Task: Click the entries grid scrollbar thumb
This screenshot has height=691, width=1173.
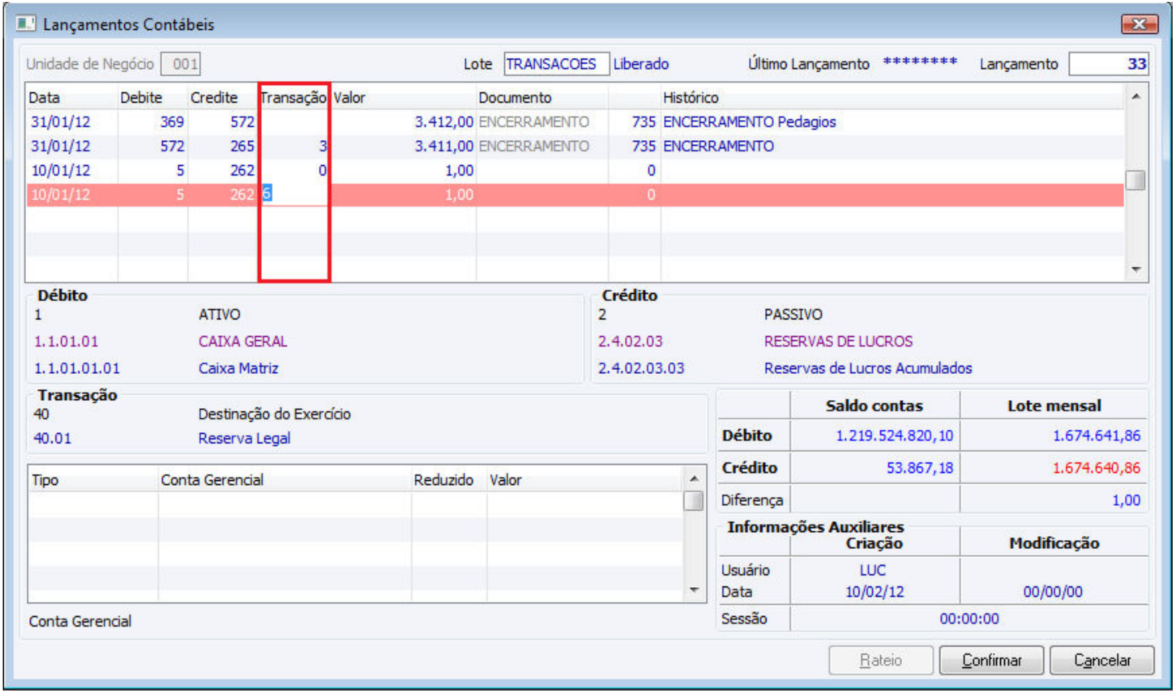Action: coord(1136,180)
